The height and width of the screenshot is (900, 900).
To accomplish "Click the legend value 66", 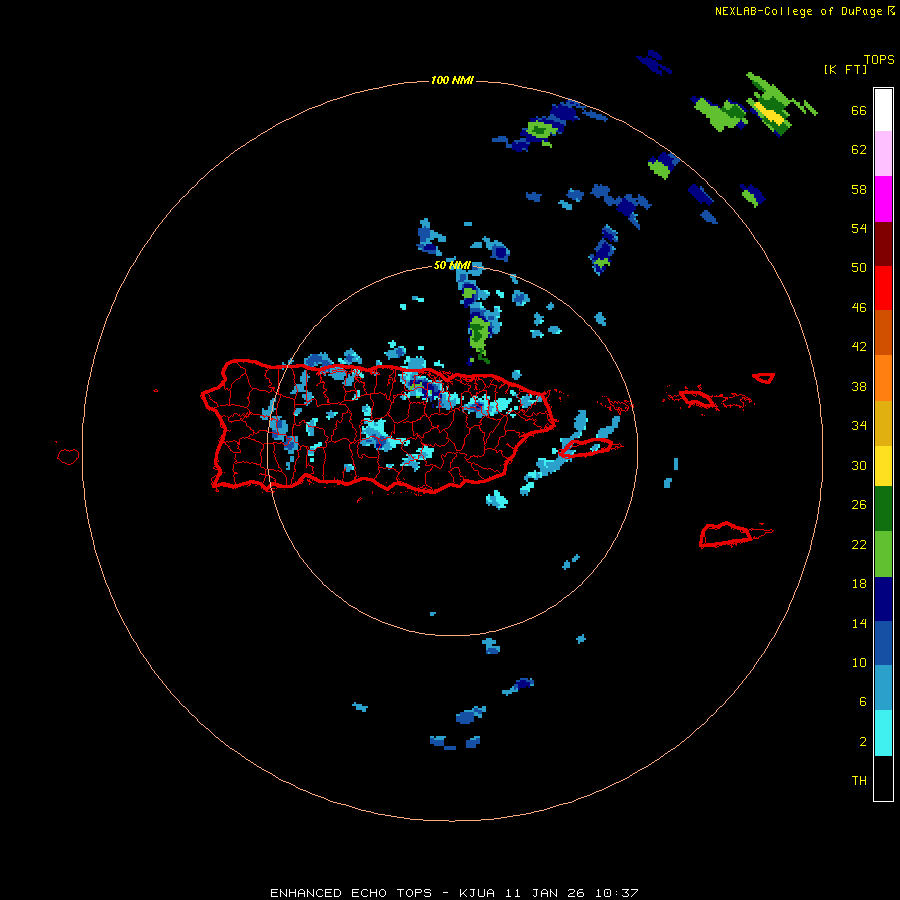I will click(859, 110).
